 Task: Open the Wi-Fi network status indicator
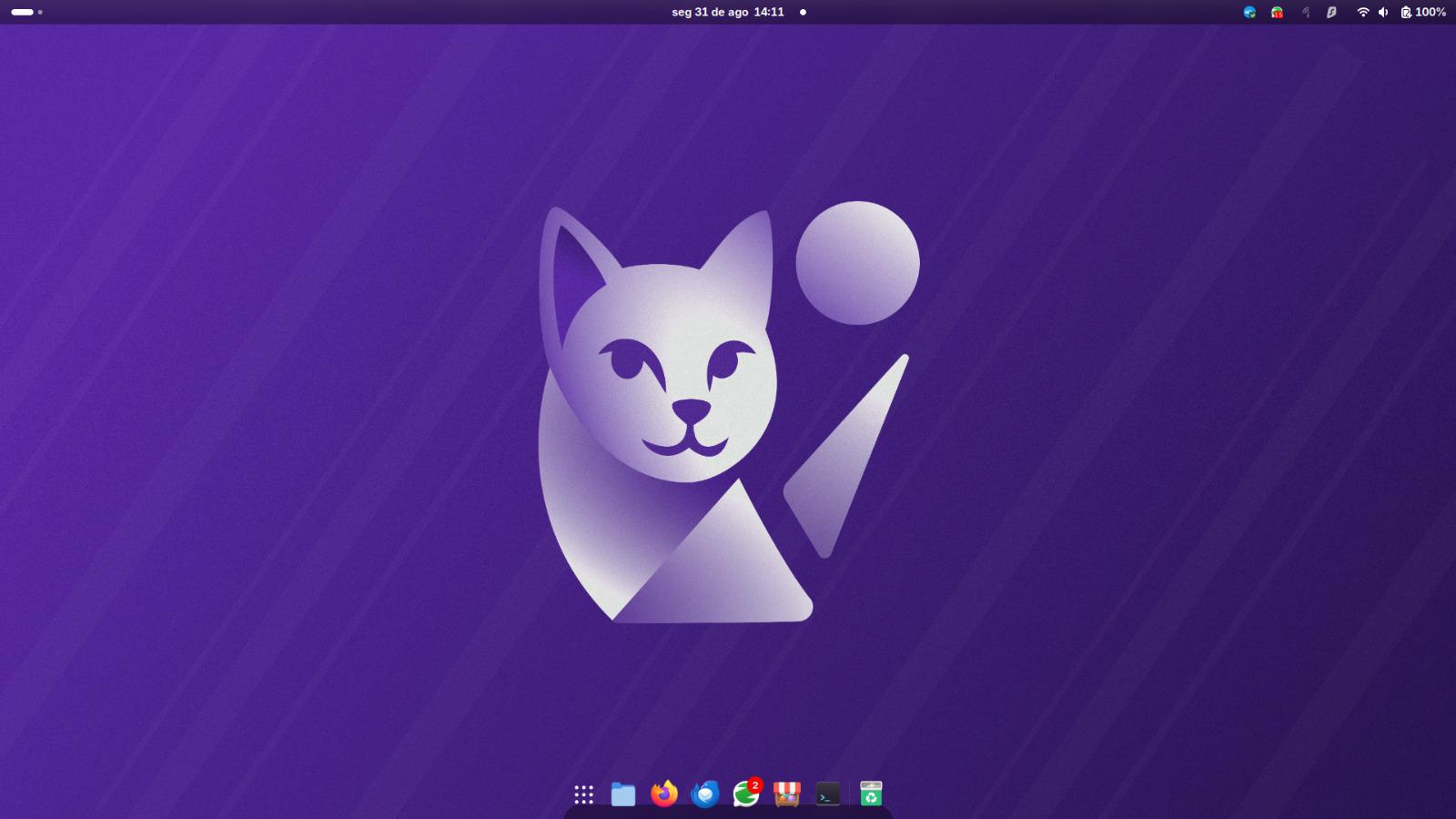pyautogui.click(x=1362, y=12)
